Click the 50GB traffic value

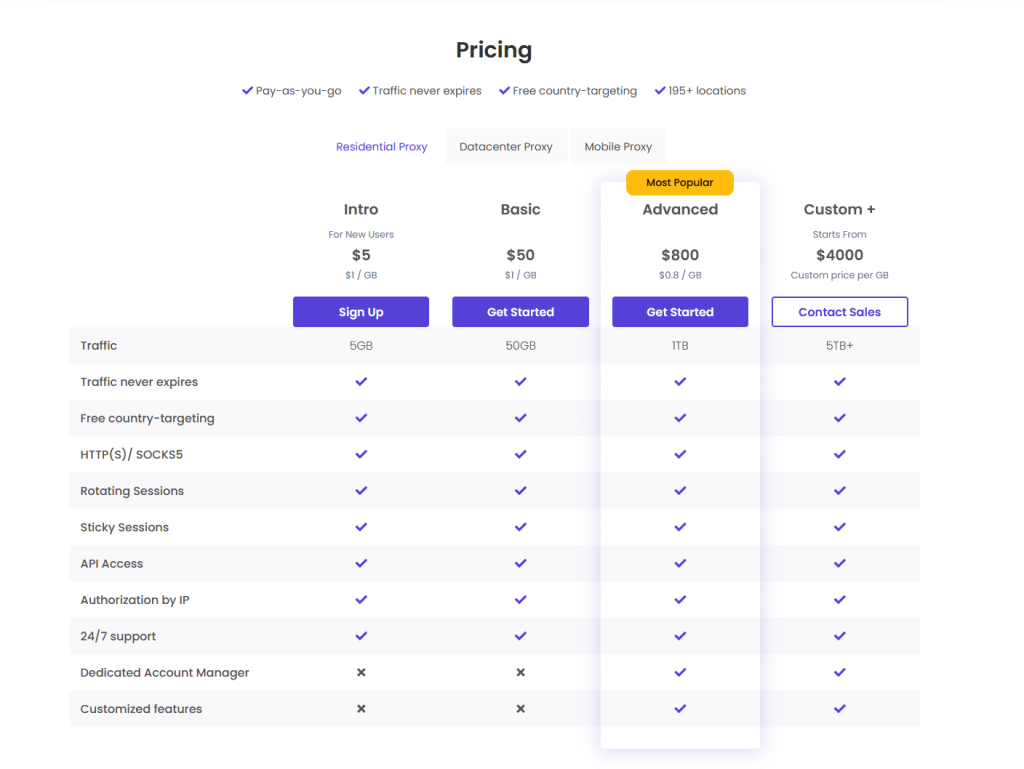coord(520,346)
